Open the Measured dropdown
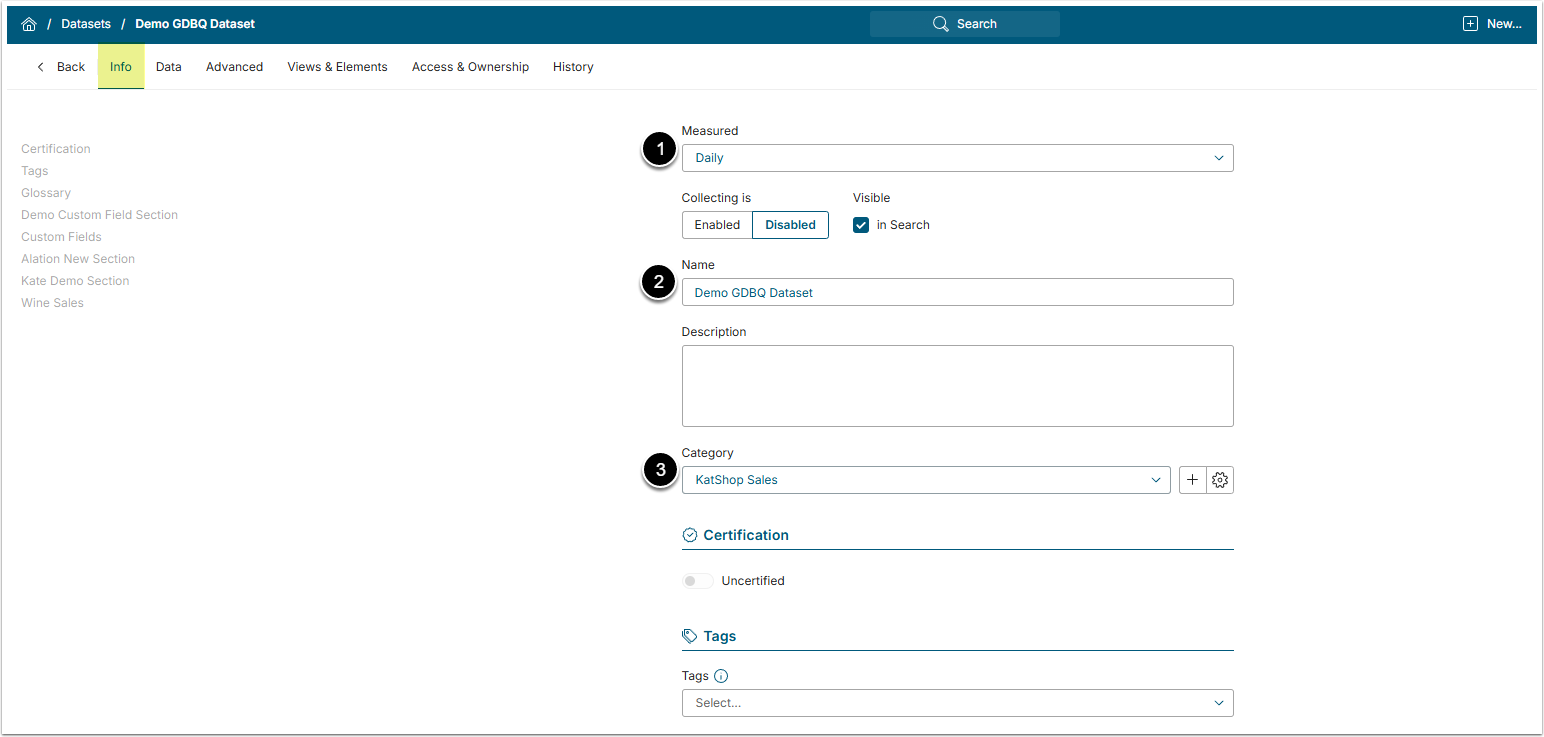 click(x=957, y=158)
